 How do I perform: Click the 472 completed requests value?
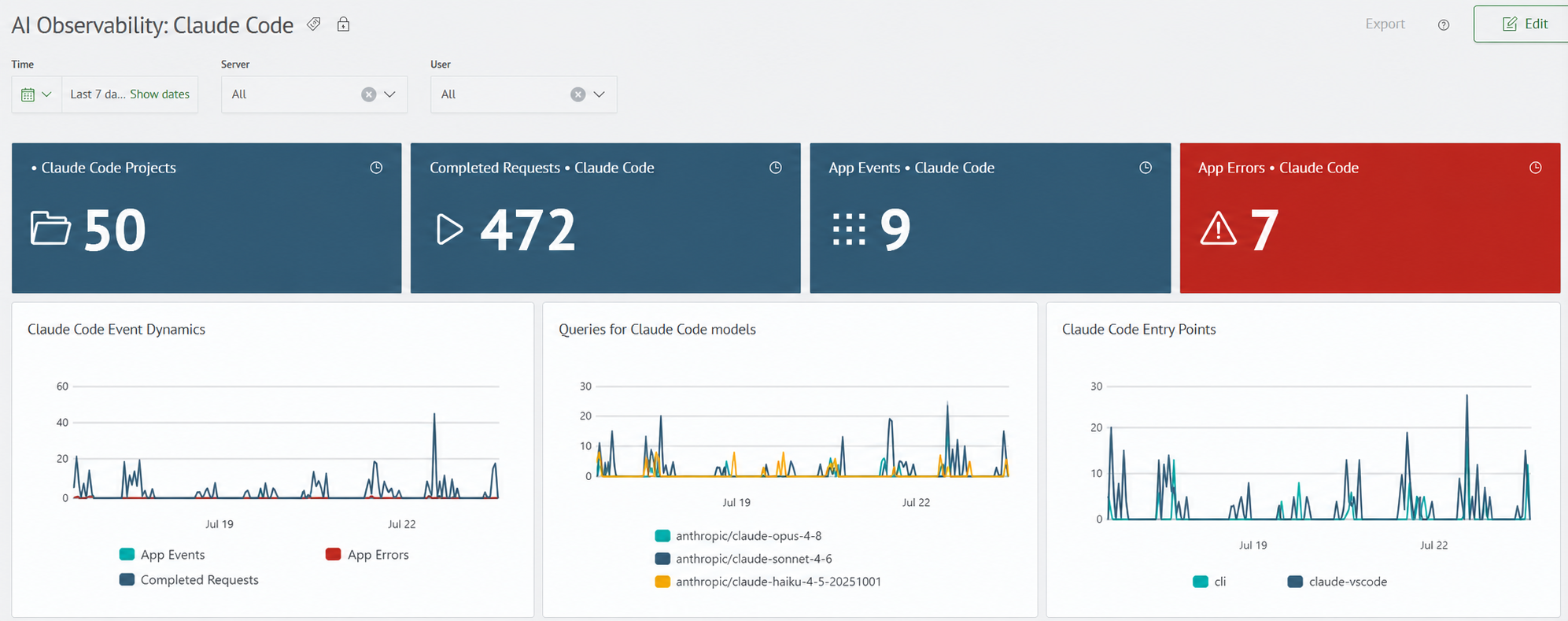point(528,230)
